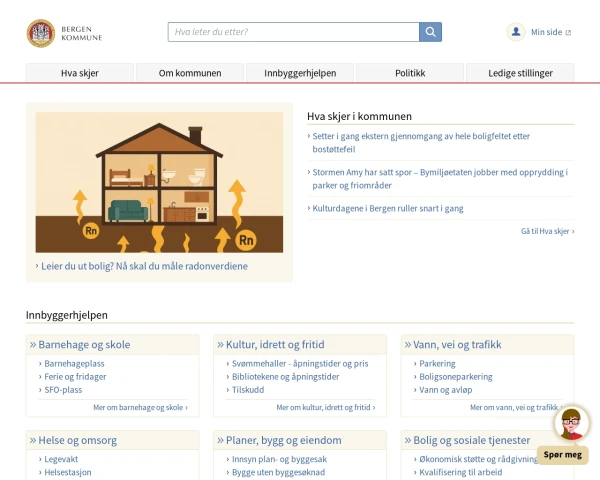Click the double chevron beside Bolig og sosiale tjenester

click(x=408, y=440)
